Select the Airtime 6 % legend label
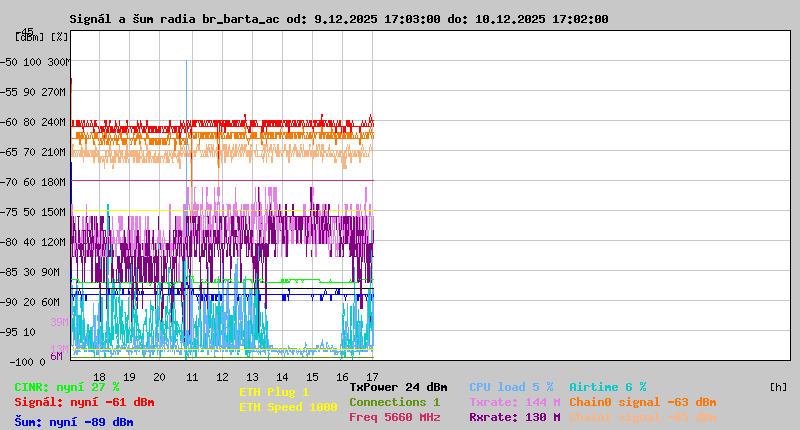Screen dimensions: 800x430 coord(607,387)
